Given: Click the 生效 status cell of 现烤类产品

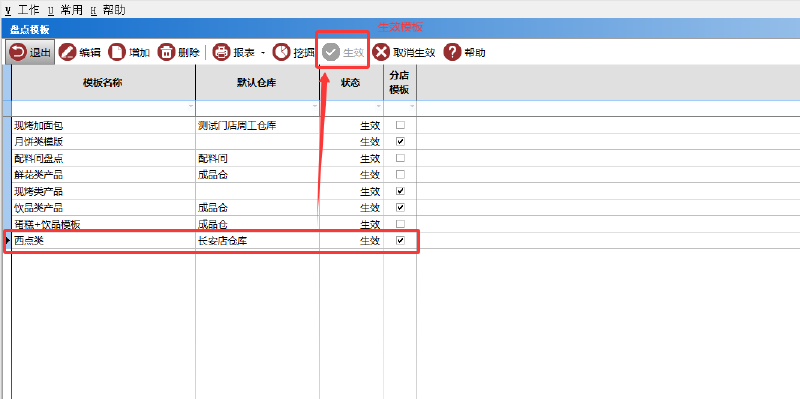Looking at the screenshot, I should (x=352, y=191).
